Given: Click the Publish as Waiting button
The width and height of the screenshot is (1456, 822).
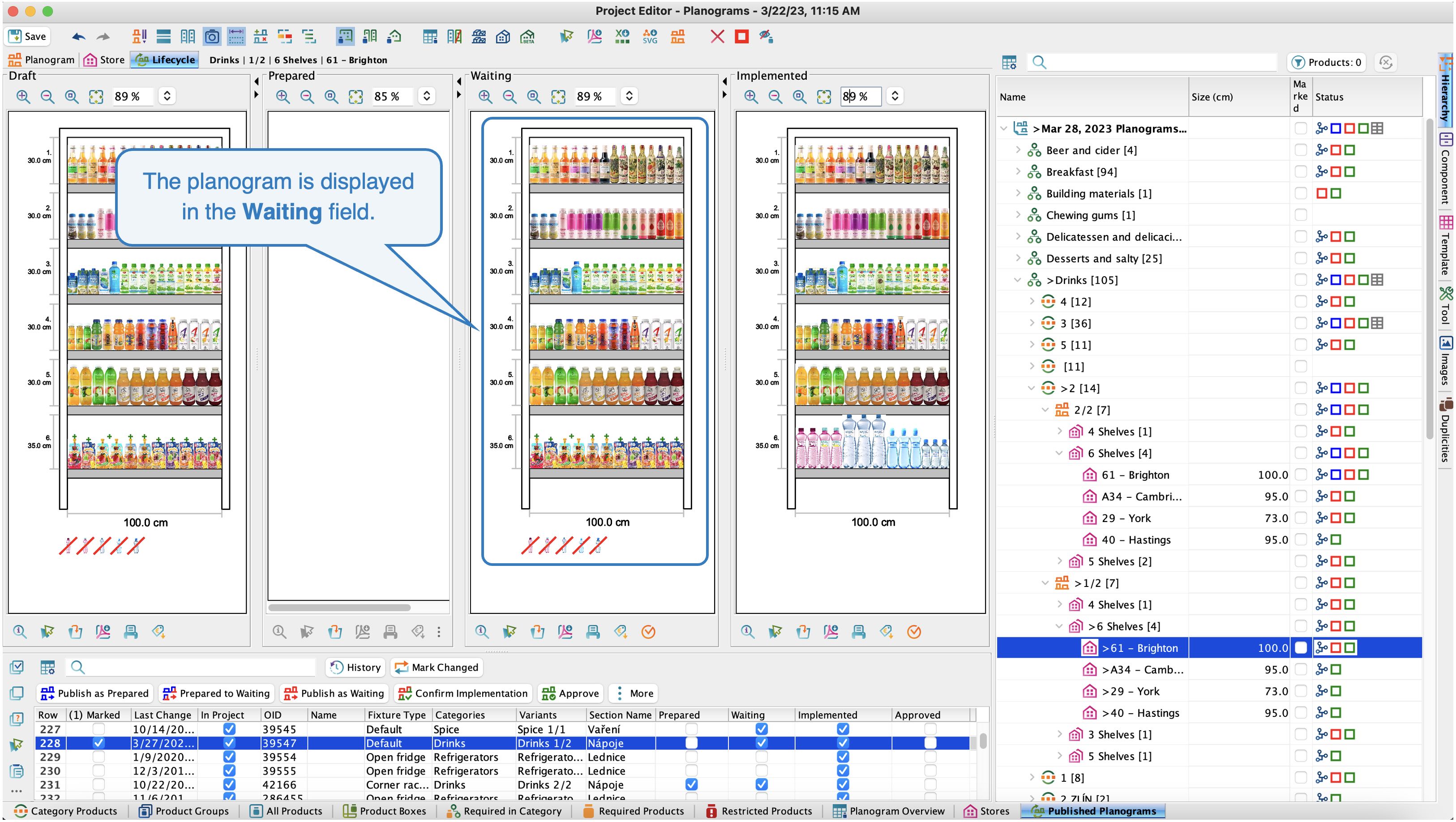Looking at the screenshot, I should click(334, 693).
